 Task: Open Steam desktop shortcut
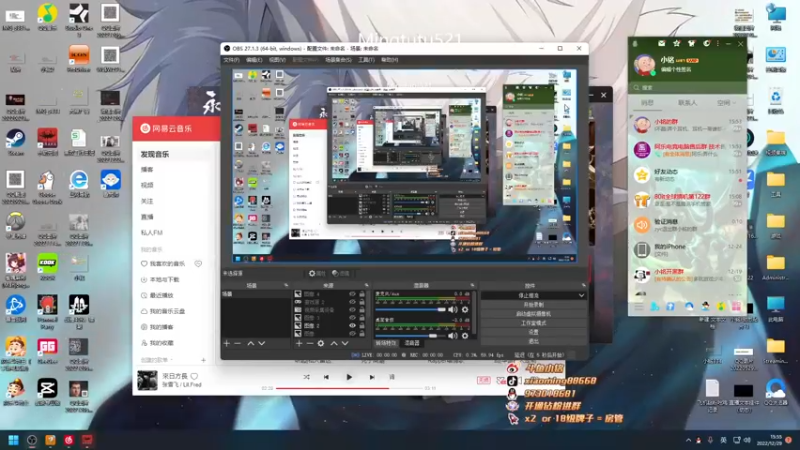coord(15,142)
